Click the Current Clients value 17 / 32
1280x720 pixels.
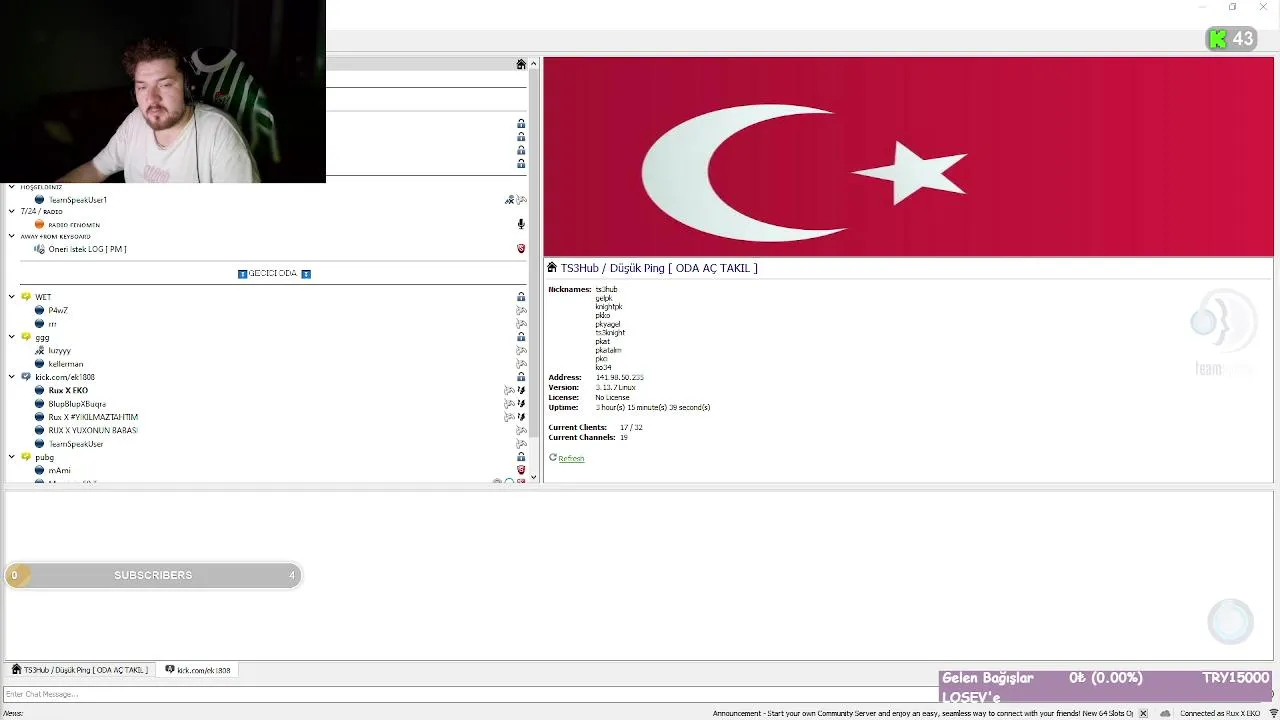click(x=631, y=427)
